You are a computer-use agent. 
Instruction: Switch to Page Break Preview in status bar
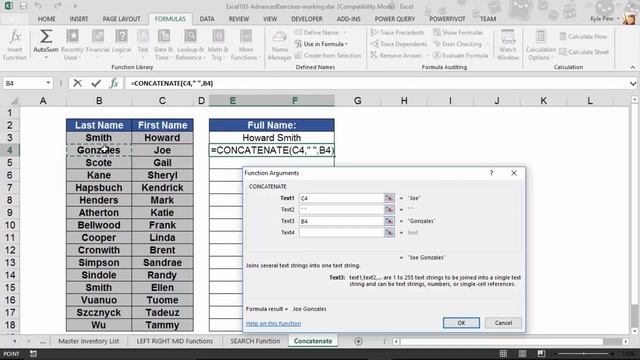coord(541,353)
